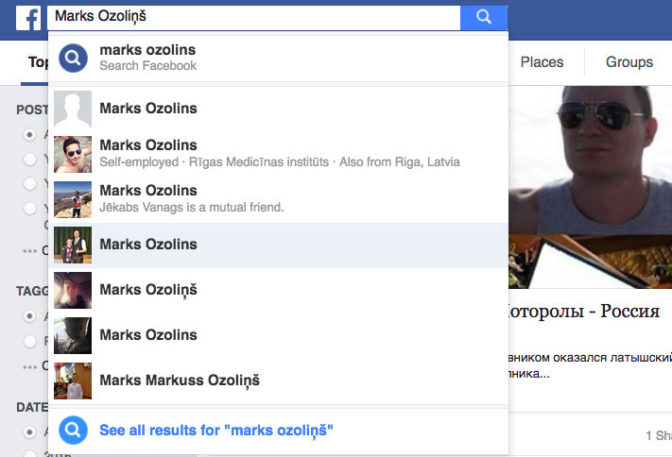Image resolution: width=672 pixels, height=457 pixels.
Task: Click the blue search magnifier button
Action: point(484,18)
